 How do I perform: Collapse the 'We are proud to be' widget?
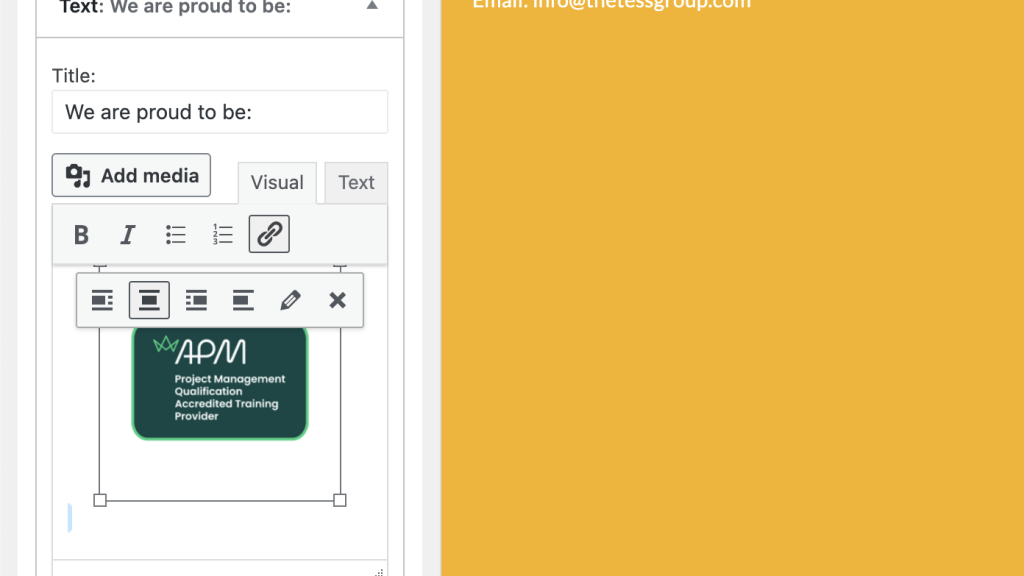(x=372, y=6)
